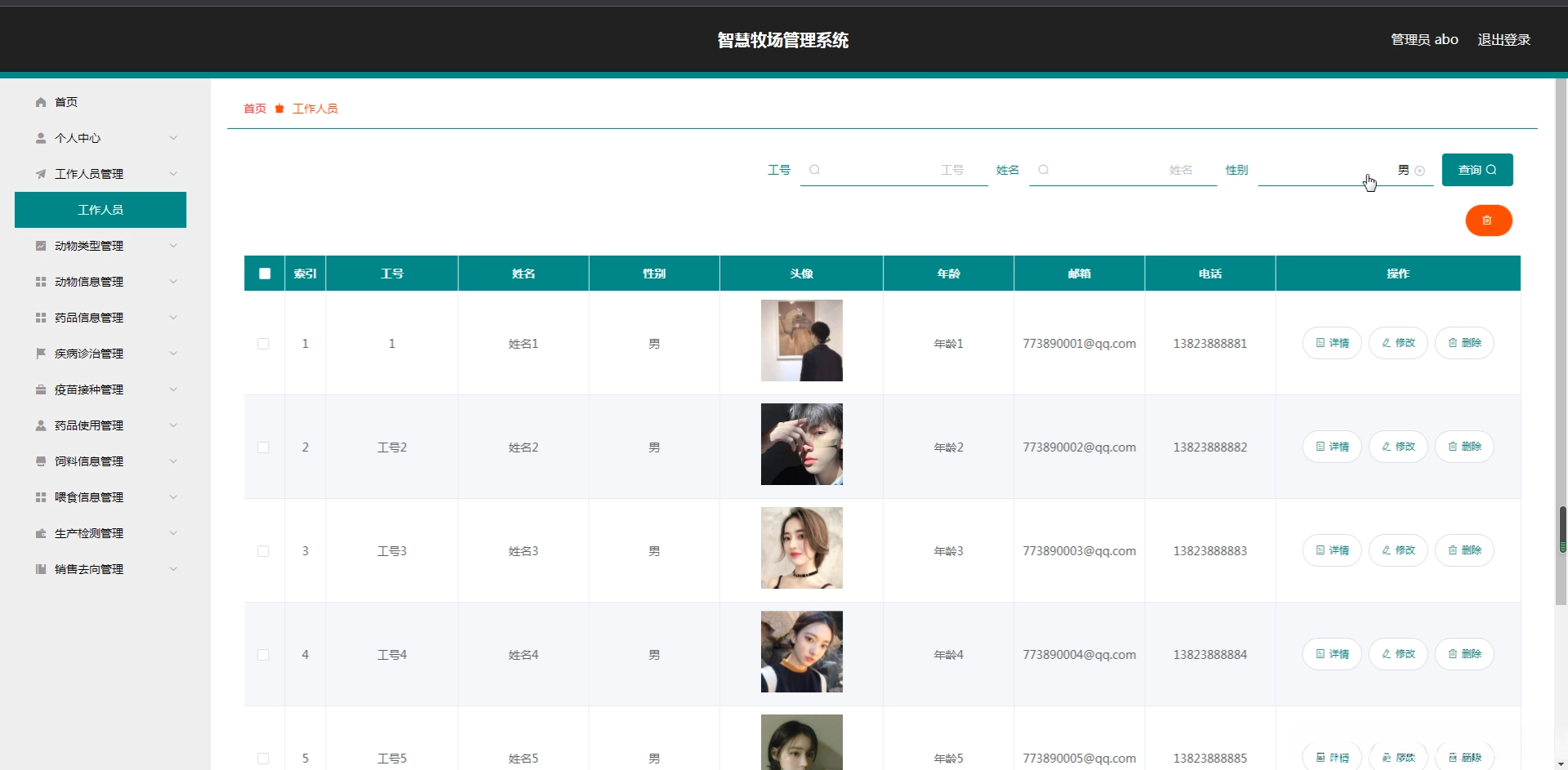
Task: Expand 个人中心 submenu chevron
Action: coord(173,138)
